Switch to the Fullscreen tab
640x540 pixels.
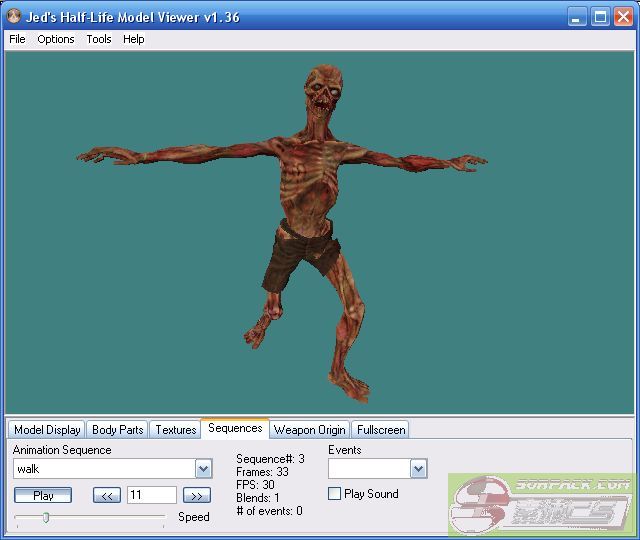pos(380,430)
